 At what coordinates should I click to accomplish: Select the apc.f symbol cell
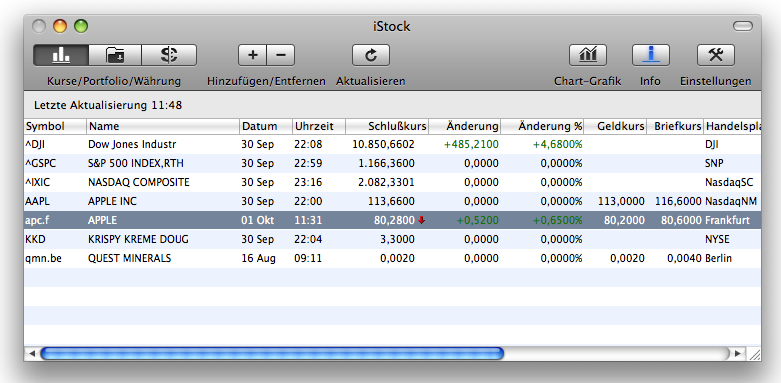pyautogui.click(x=38, y=220)
